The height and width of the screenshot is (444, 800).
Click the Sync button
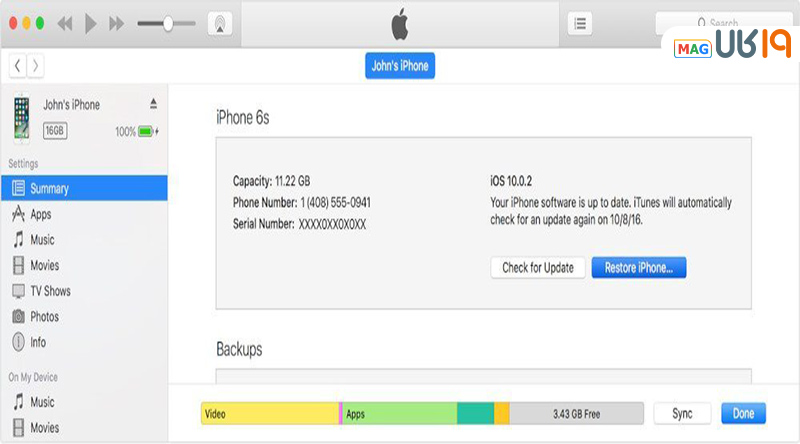pos(682,413)
